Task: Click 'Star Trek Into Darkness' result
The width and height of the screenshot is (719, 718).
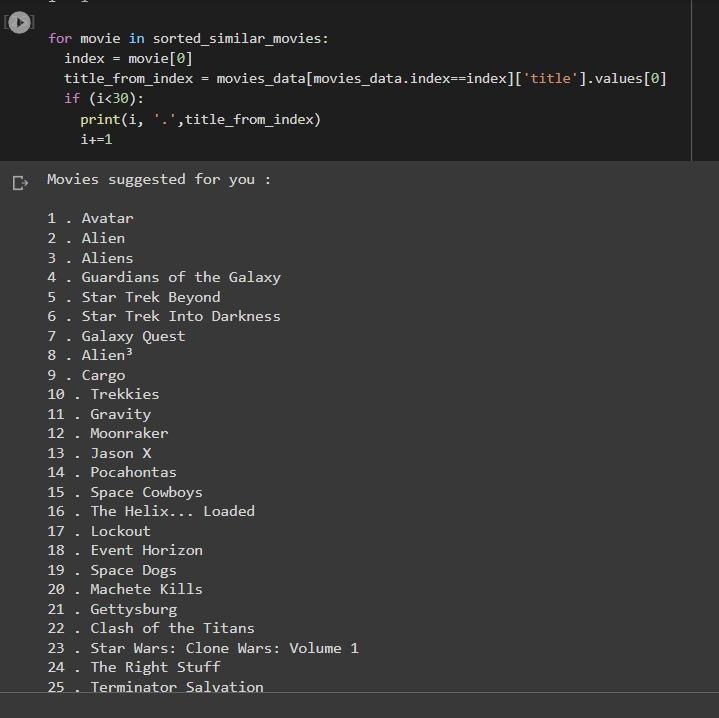Action: pos(180,316)
